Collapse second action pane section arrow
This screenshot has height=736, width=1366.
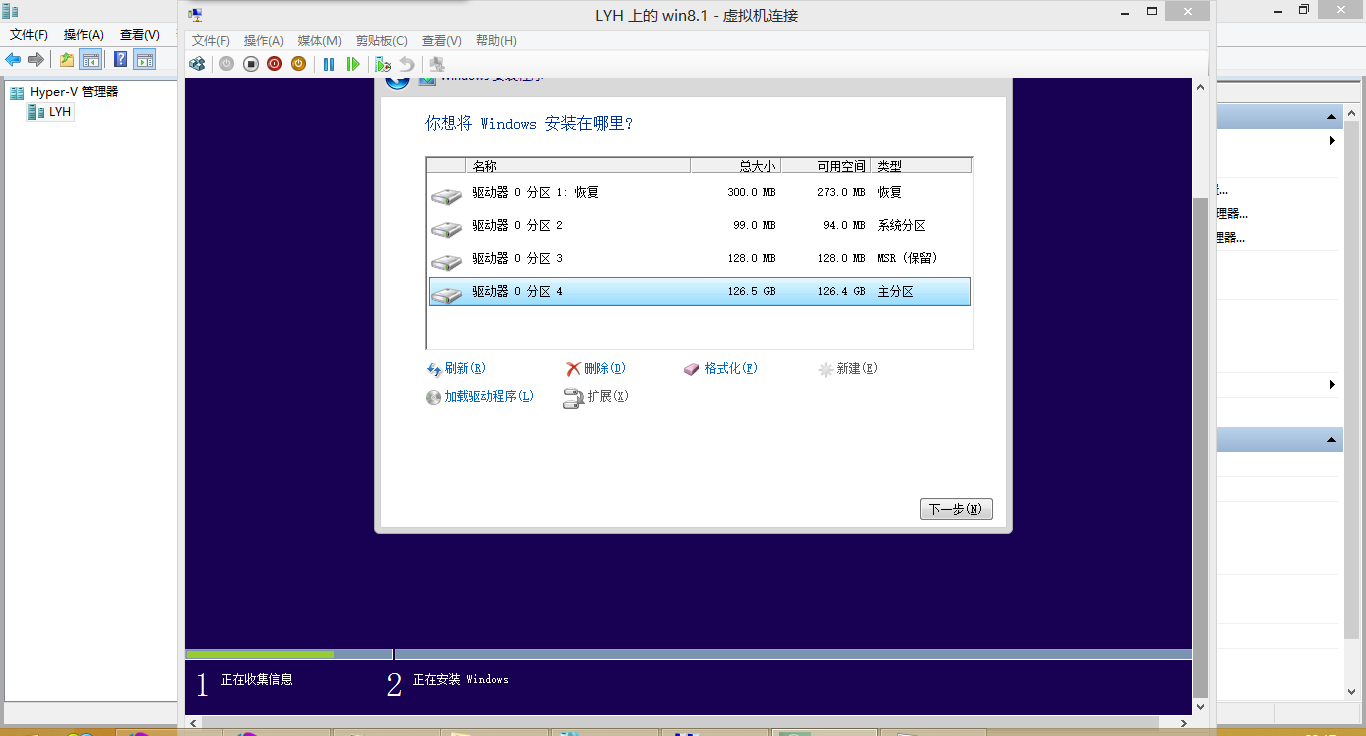(1332, 440)
